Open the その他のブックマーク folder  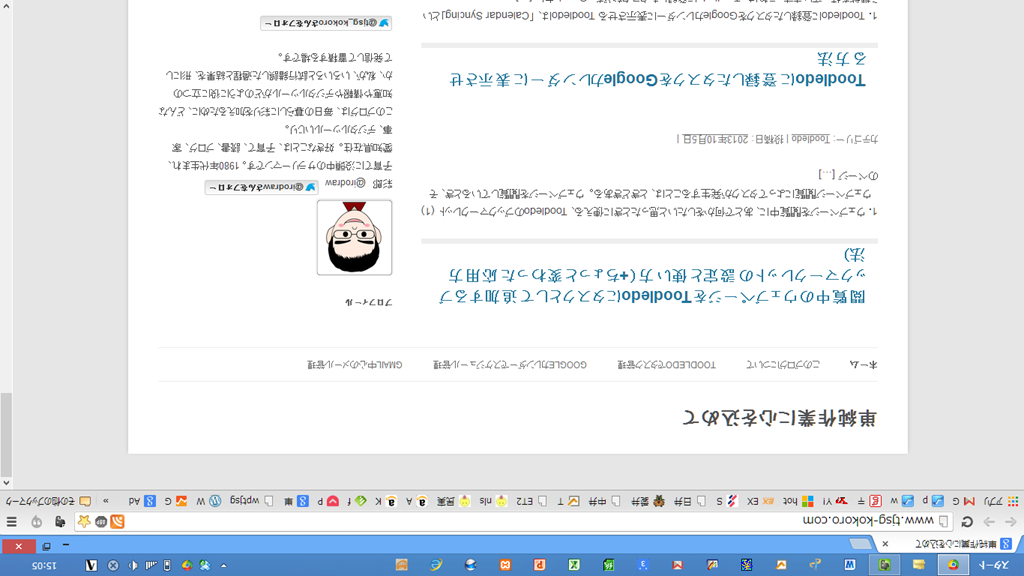[x=48, y=502]
